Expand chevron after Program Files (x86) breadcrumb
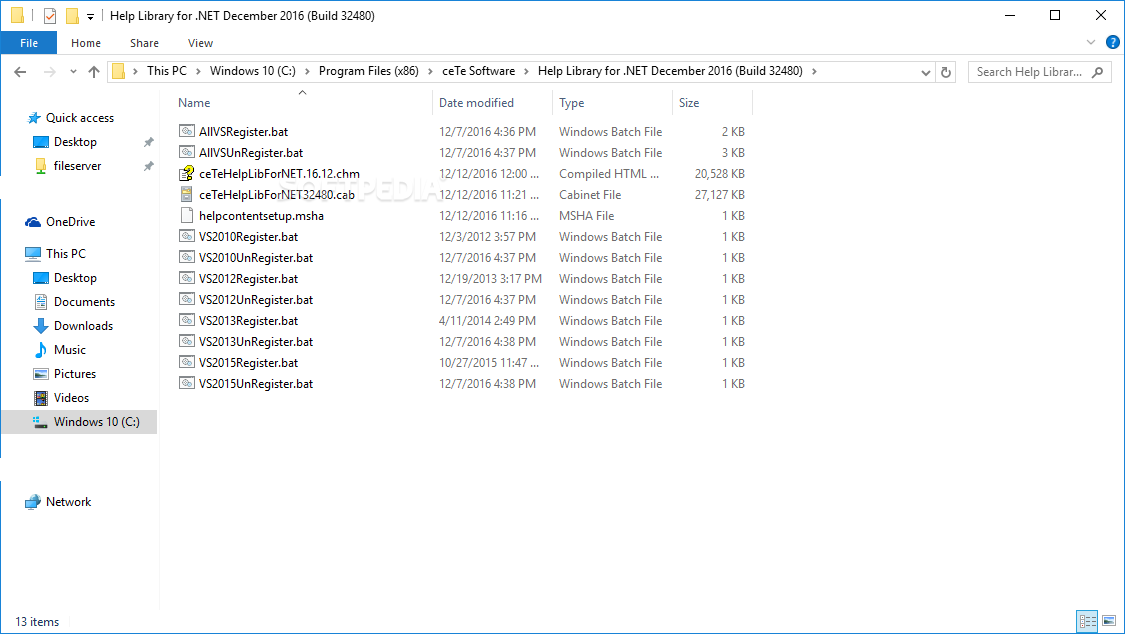This screenshot has height=634, width=1125. click(x=430, y=71)
